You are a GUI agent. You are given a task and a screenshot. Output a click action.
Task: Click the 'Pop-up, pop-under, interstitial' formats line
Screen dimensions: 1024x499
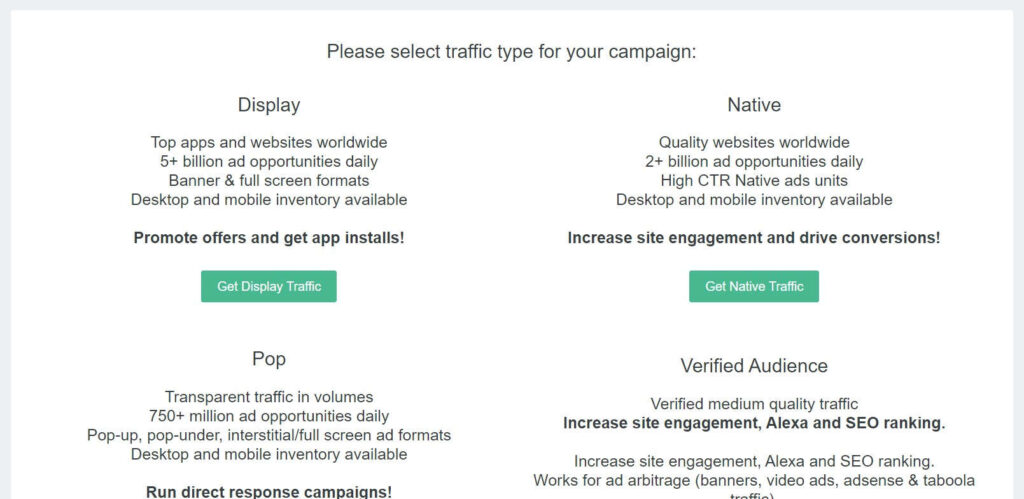[269, 435]
